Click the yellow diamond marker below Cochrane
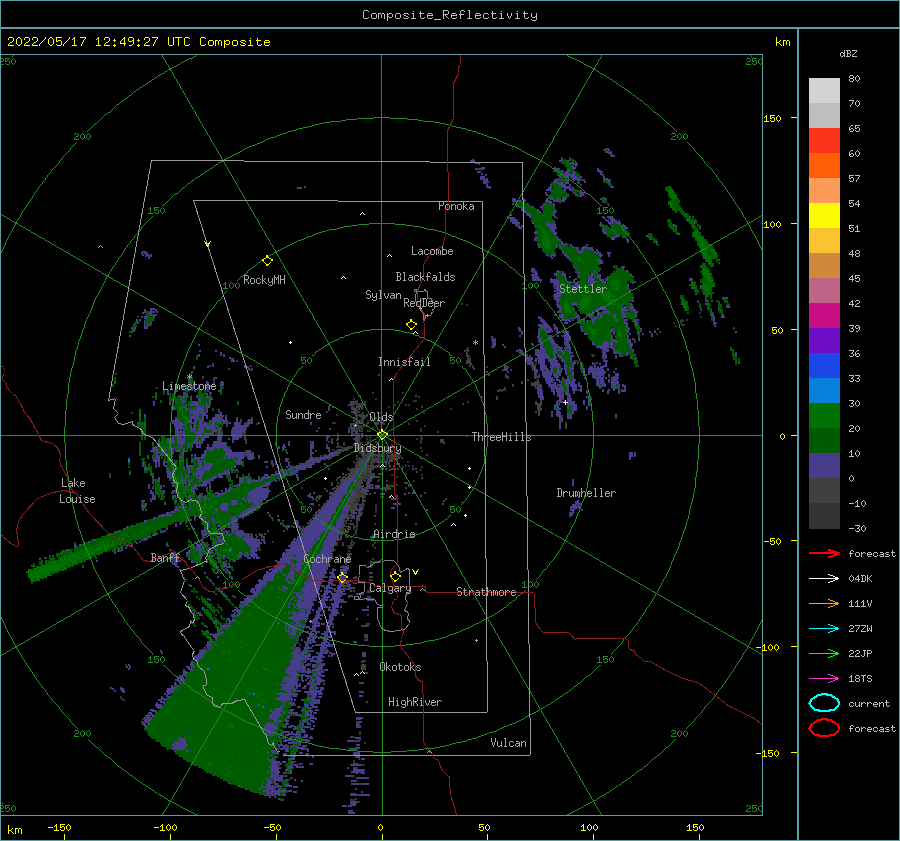 (x=343, y=577)
